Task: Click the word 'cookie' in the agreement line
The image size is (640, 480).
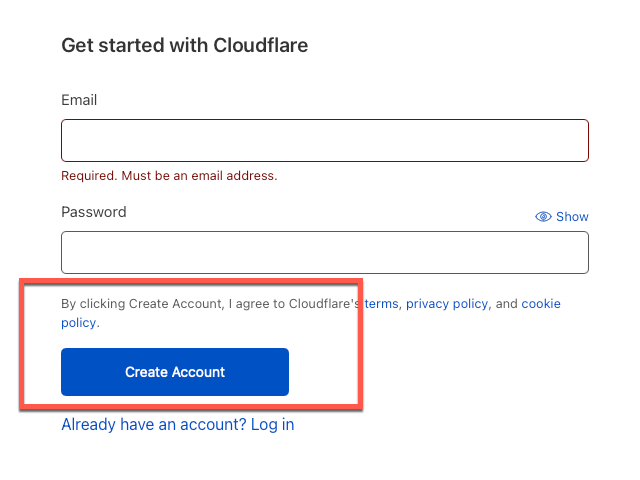Action: pyautogui.click(x=541, y=304)
